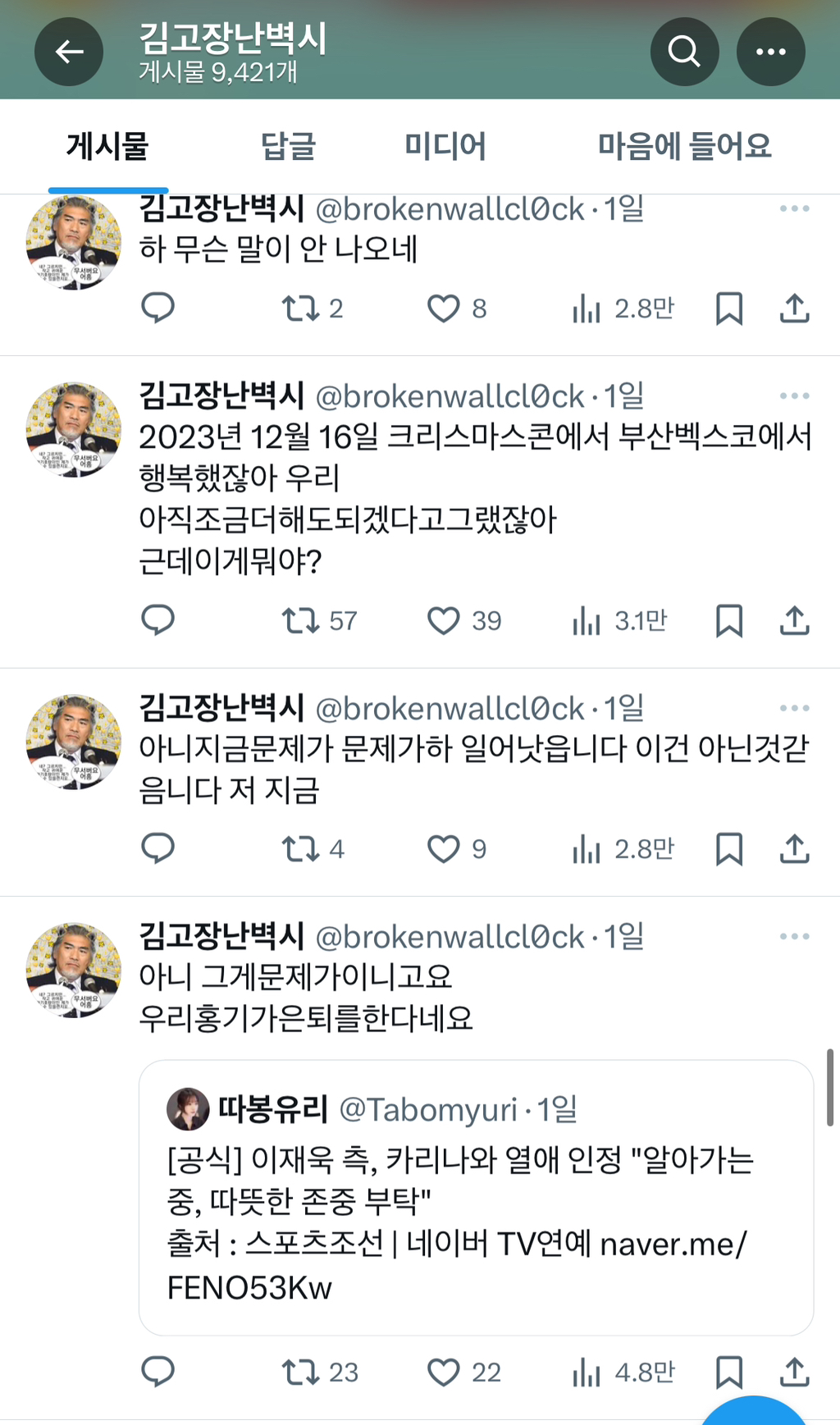This screenshot has height=1425, width=840.
Task: Open the @Tabomyuri profile handle link
Action: coord(428,1109)
